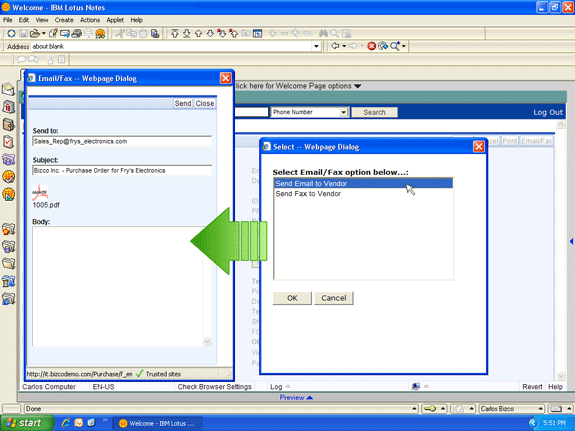This screenshot has width=575, height=431.
Task: Expand the Log arrow in the footer
Action: click(x=288, y=387)
